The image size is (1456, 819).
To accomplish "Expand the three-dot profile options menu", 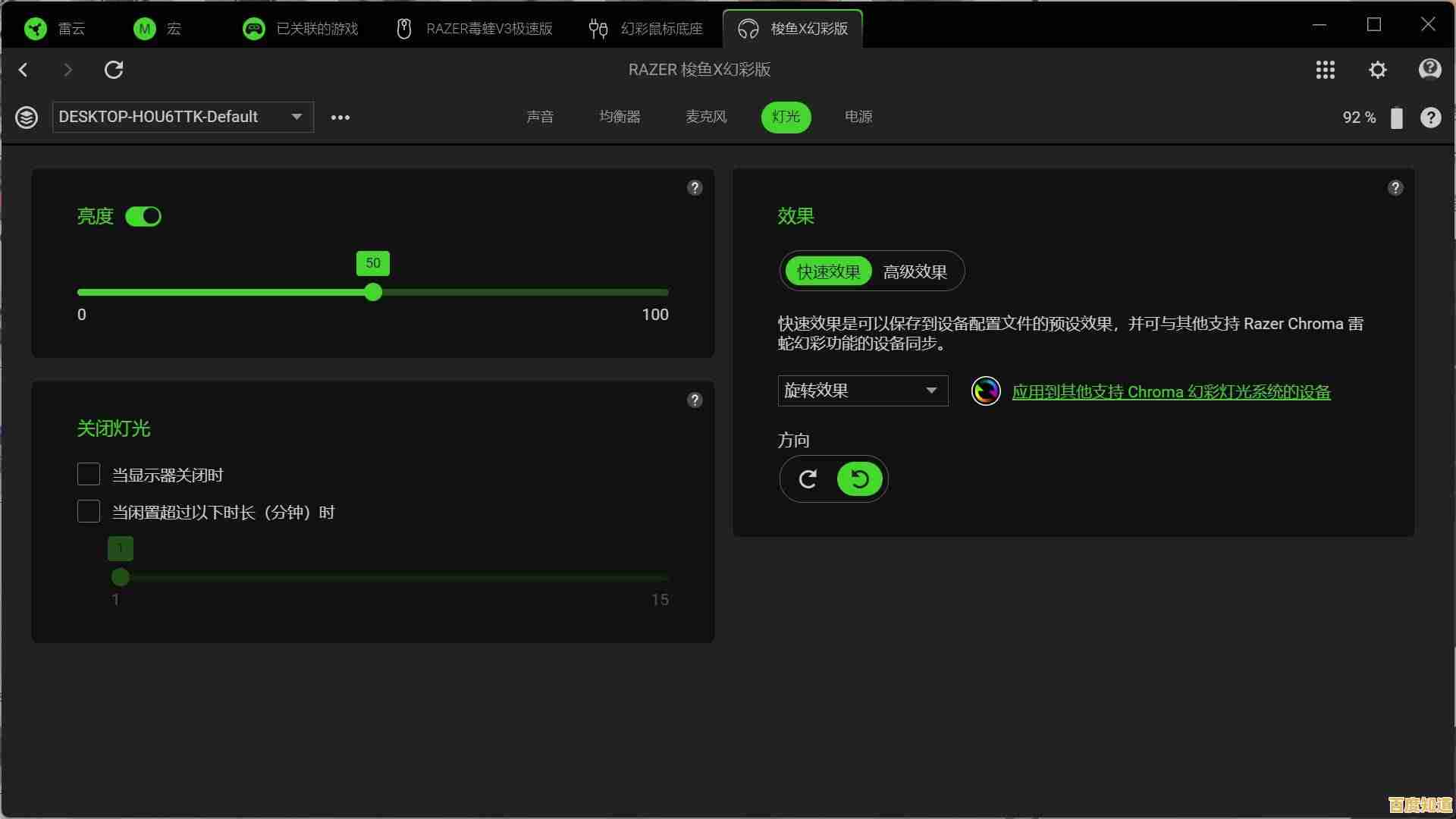I will point(340,118).
